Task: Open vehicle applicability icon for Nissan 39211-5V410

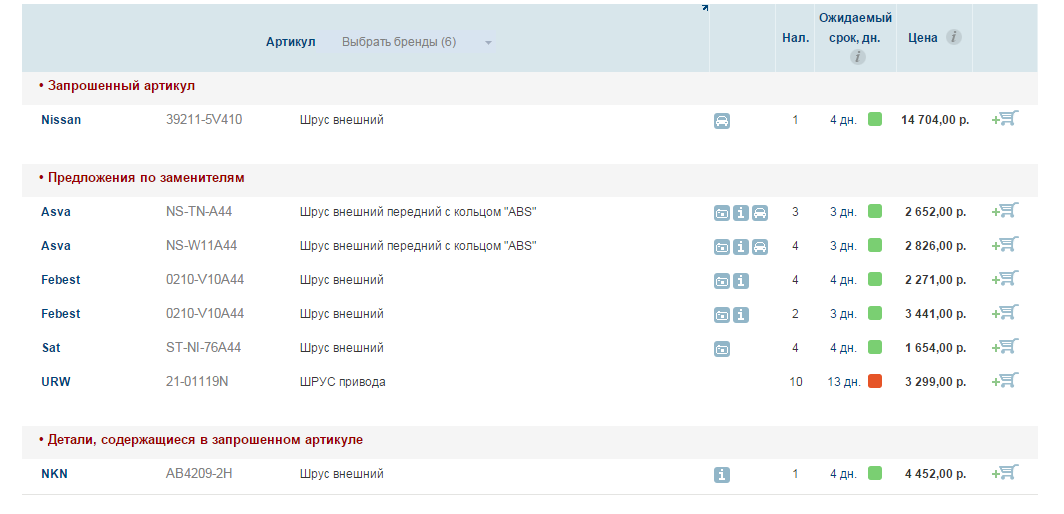Action: (721, 122)
